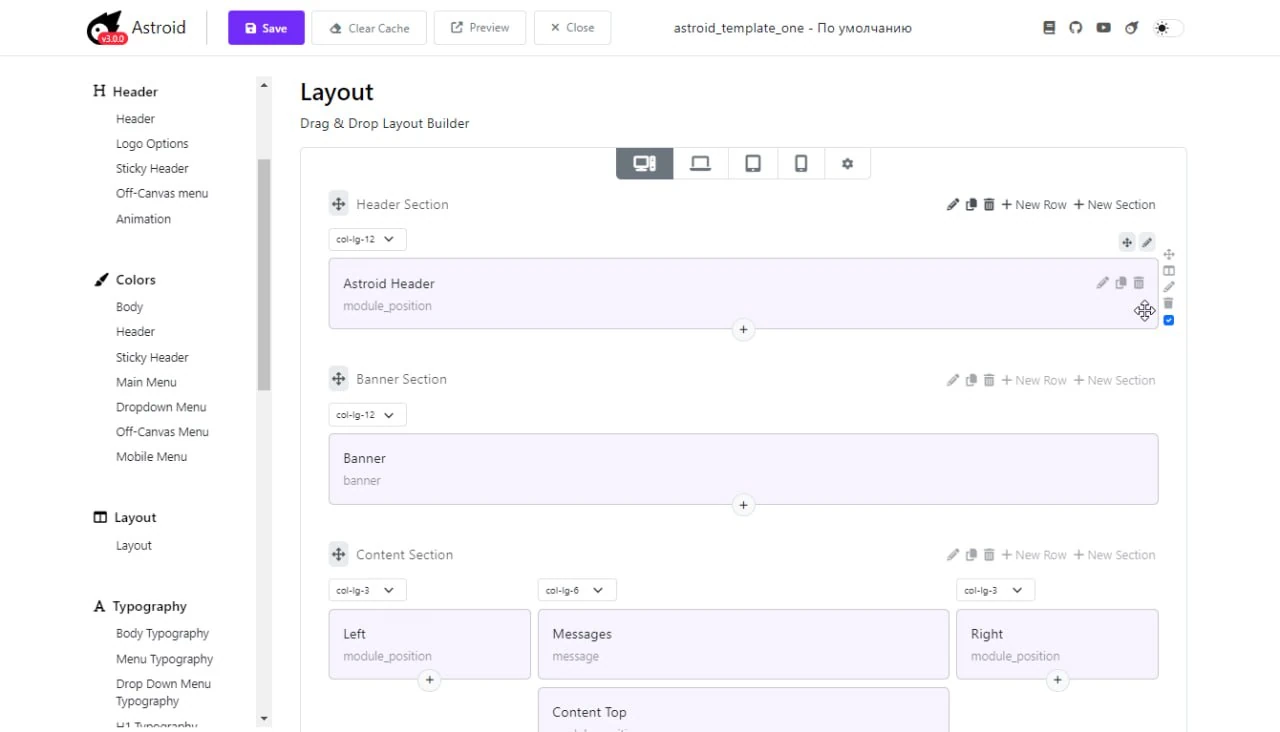The image size is (1280, 732).
Task: Open the template Preview
Action: click(480, 28)
